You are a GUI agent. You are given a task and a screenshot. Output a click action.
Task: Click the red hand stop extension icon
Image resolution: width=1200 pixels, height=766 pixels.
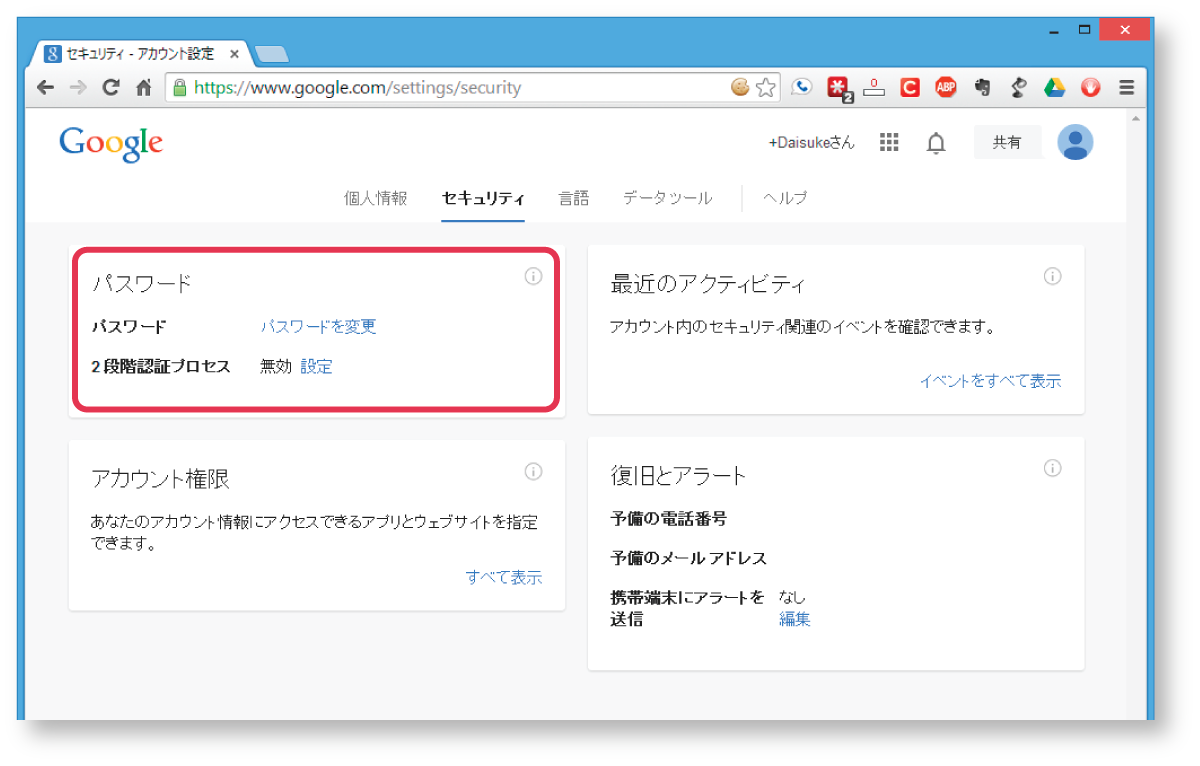tap(1091, 88)
